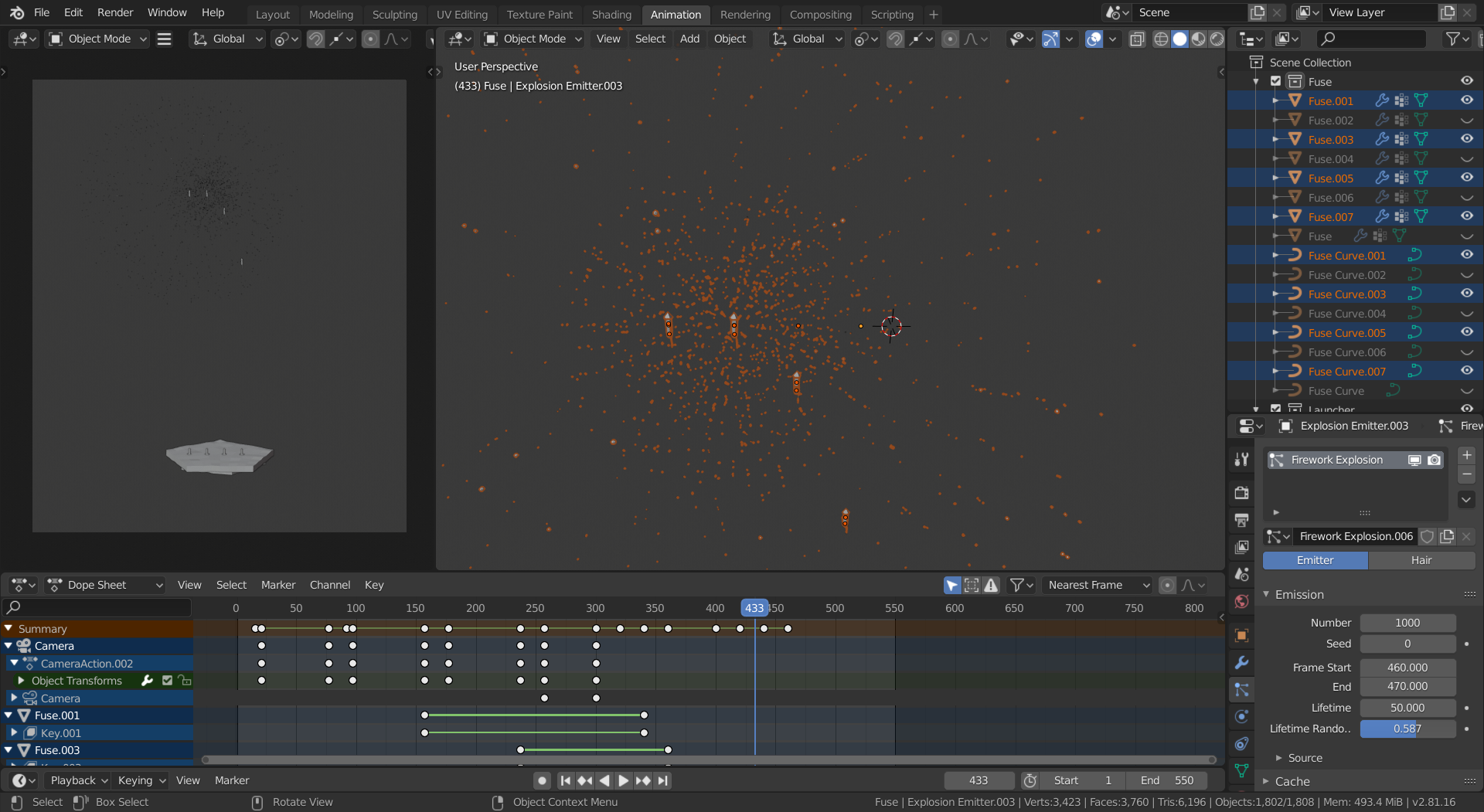Open the Physics properties tab
Screen dimensions: 1484x812
click(1242, 716)
